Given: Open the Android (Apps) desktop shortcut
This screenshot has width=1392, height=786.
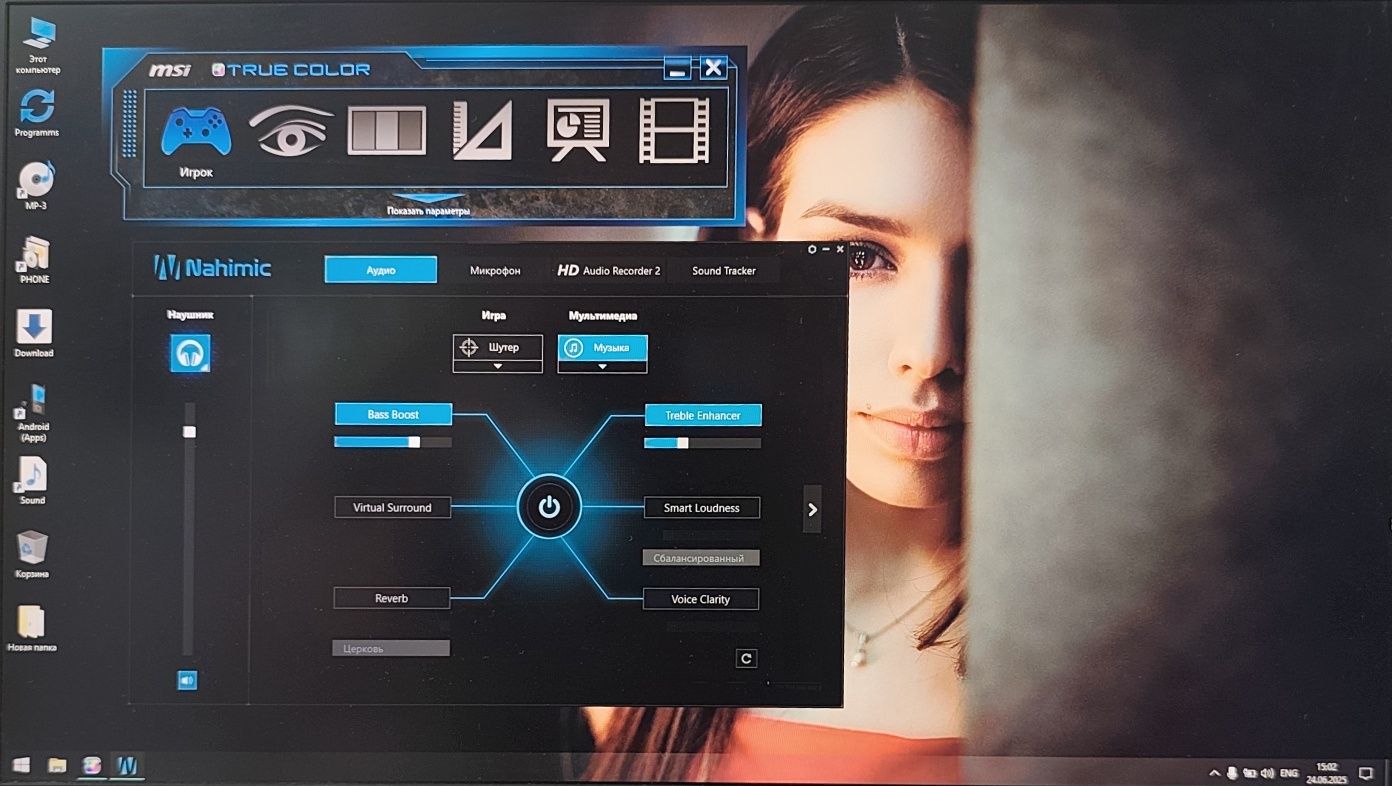Looking at the screenshot, I should click(33, 413).
